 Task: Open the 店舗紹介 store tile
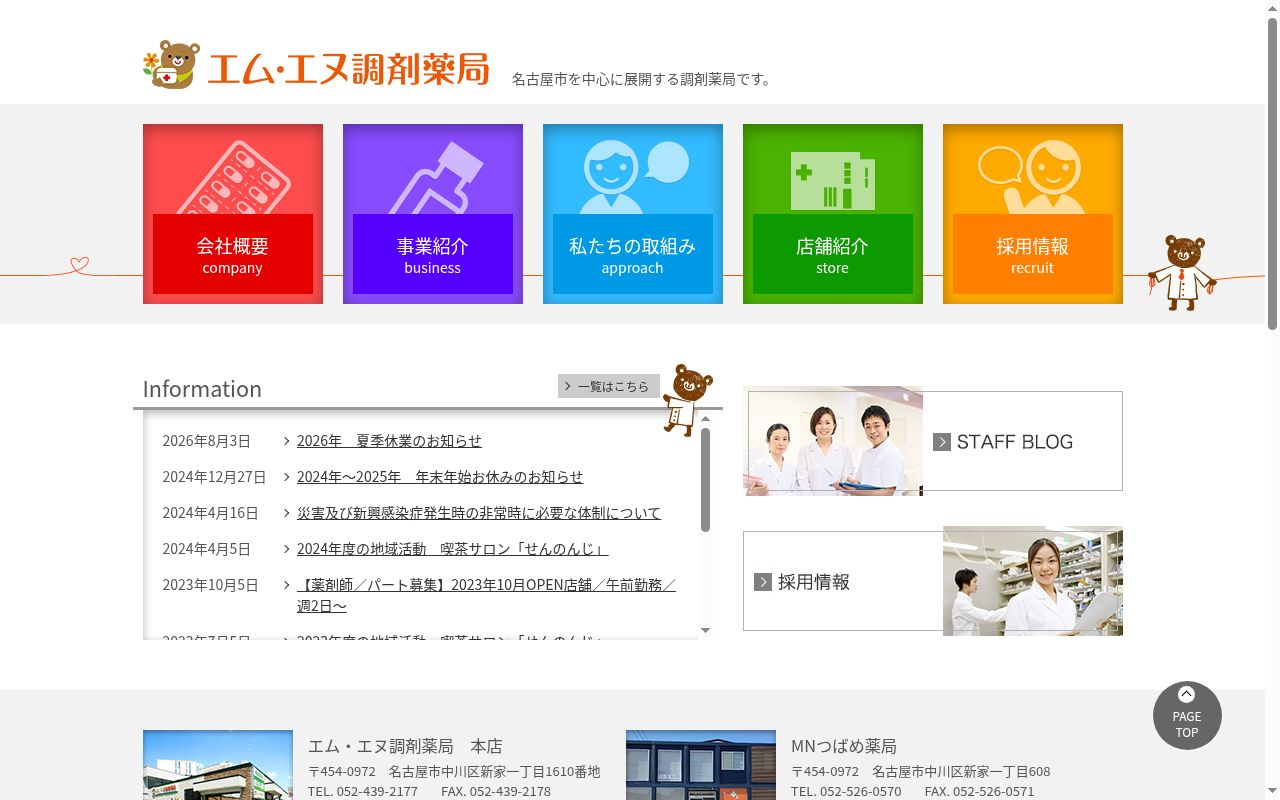tap(833, 214)
